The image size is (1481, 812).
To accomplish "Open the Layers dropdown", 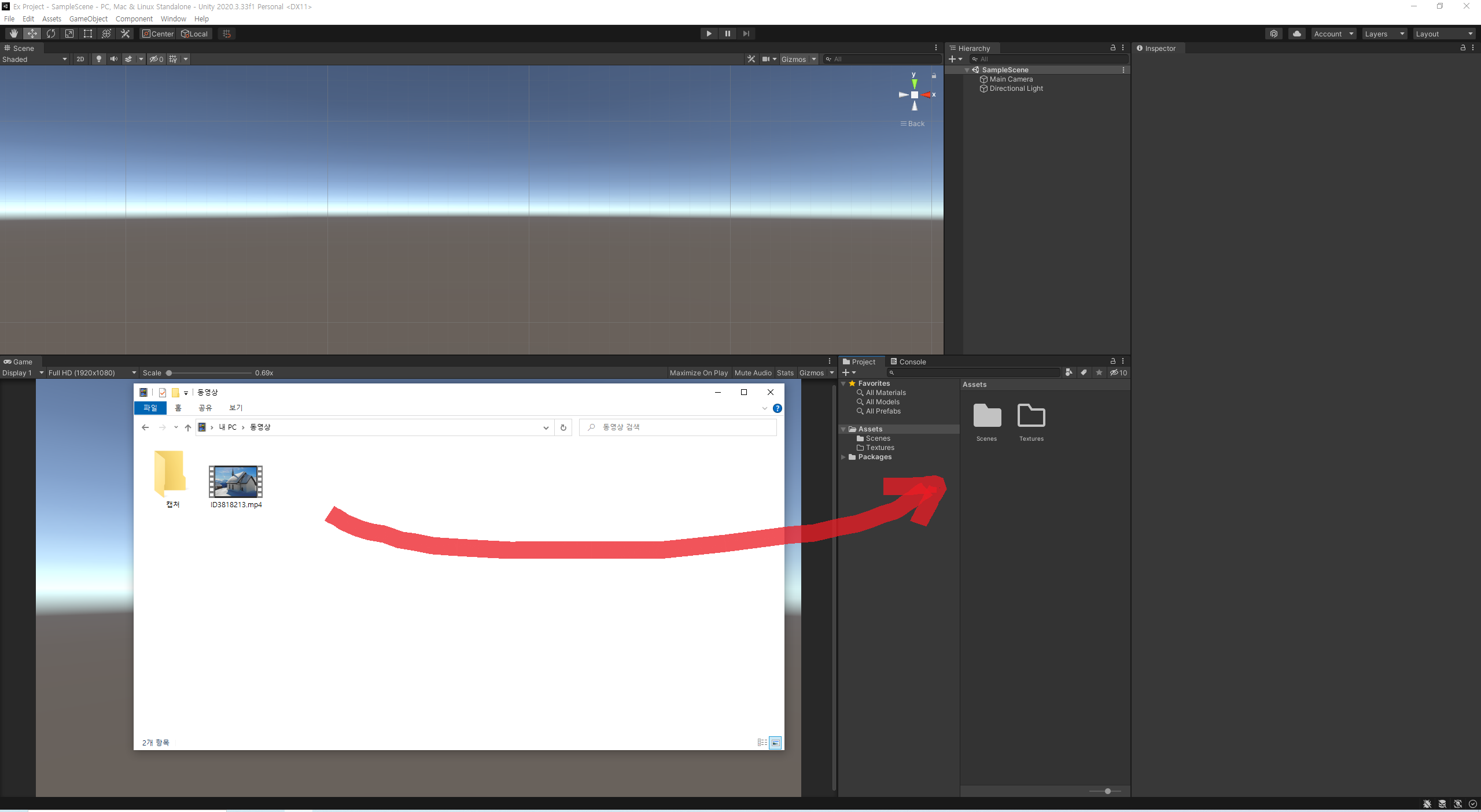I will [x=1384, y=34].
